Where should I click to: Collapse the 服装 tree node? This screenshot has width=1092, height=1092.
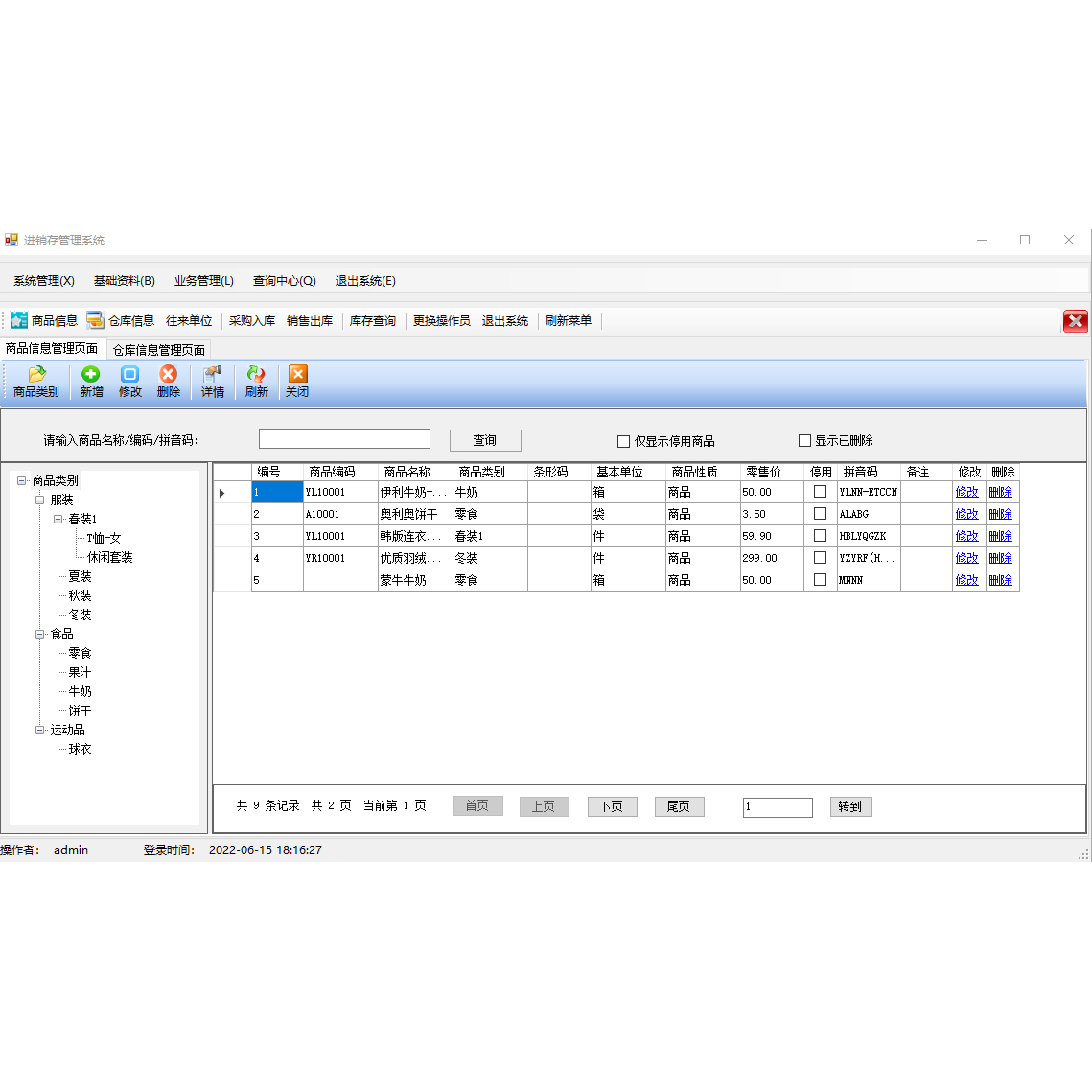click(x=40, y=500)
